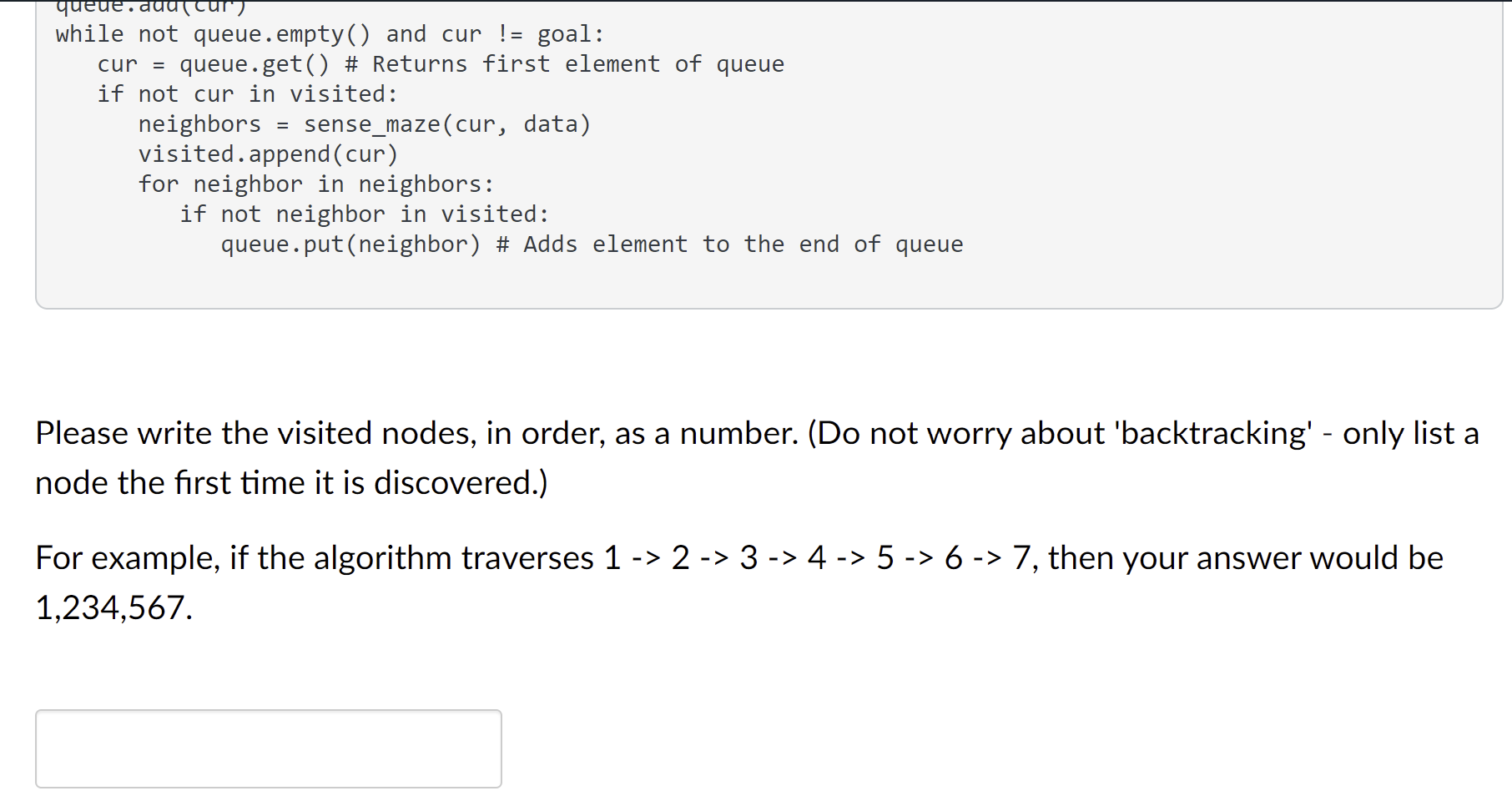
Task: Click inside the answer input field
Action: [267, 748]
